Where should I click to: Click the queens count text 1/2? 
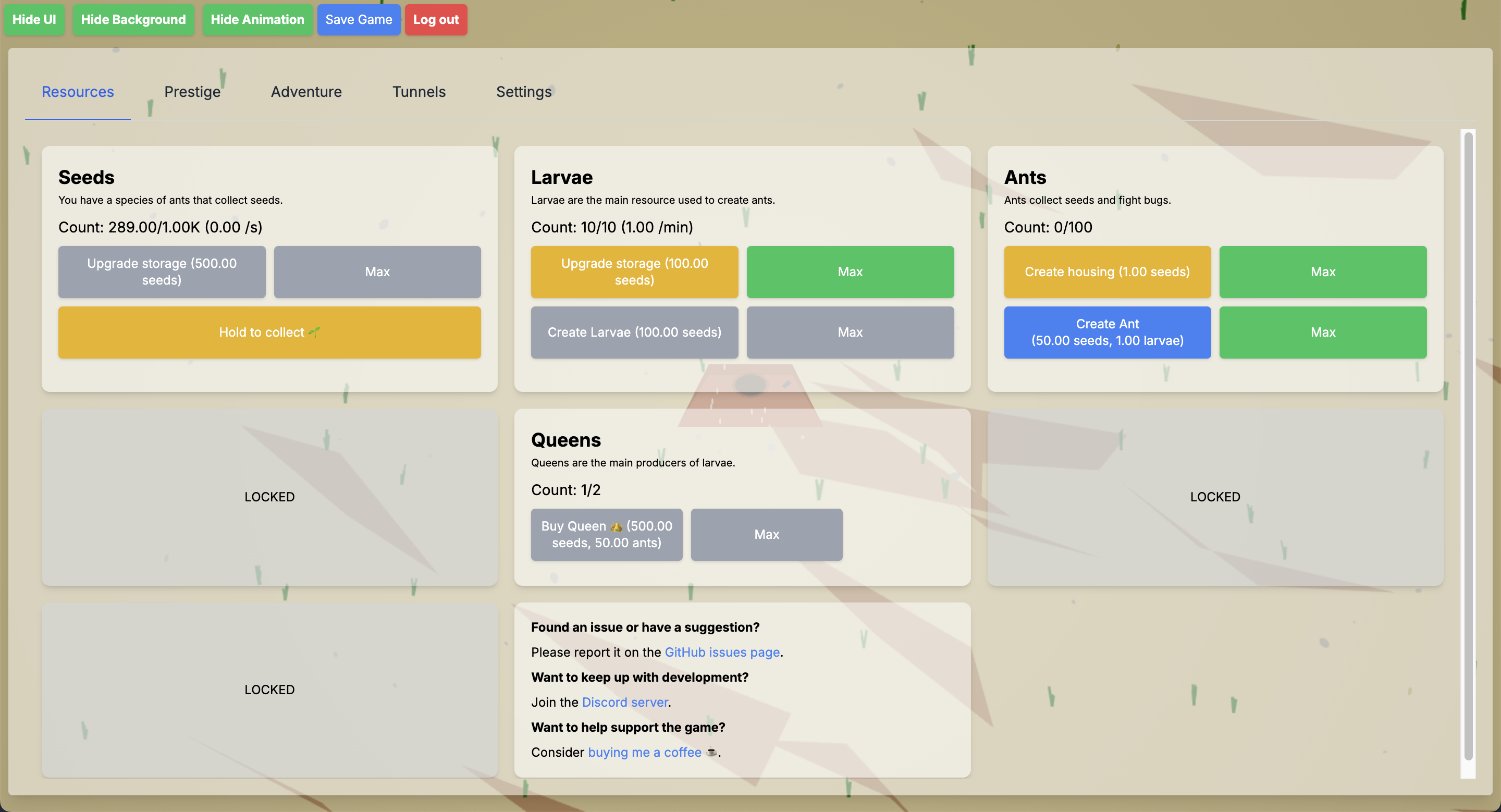(591, 490)
